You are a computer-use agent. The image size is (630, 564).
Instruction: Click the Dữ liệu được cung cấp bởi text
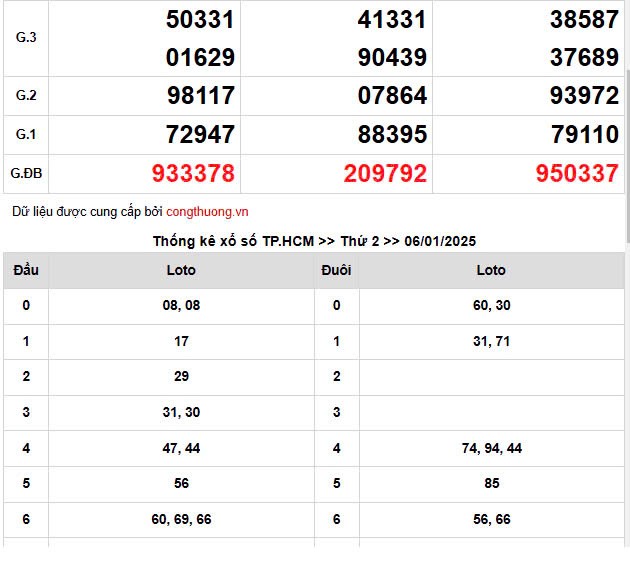click(x=87, y=212)
